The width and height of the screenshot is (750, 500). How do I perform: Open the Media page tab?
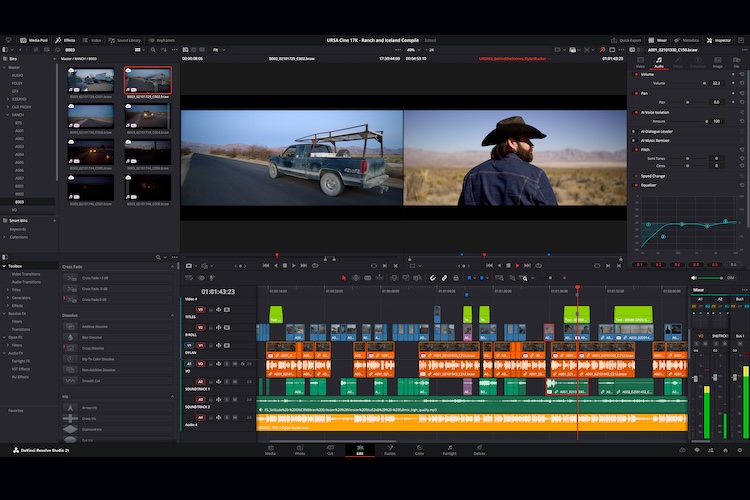tap(270, 450)
